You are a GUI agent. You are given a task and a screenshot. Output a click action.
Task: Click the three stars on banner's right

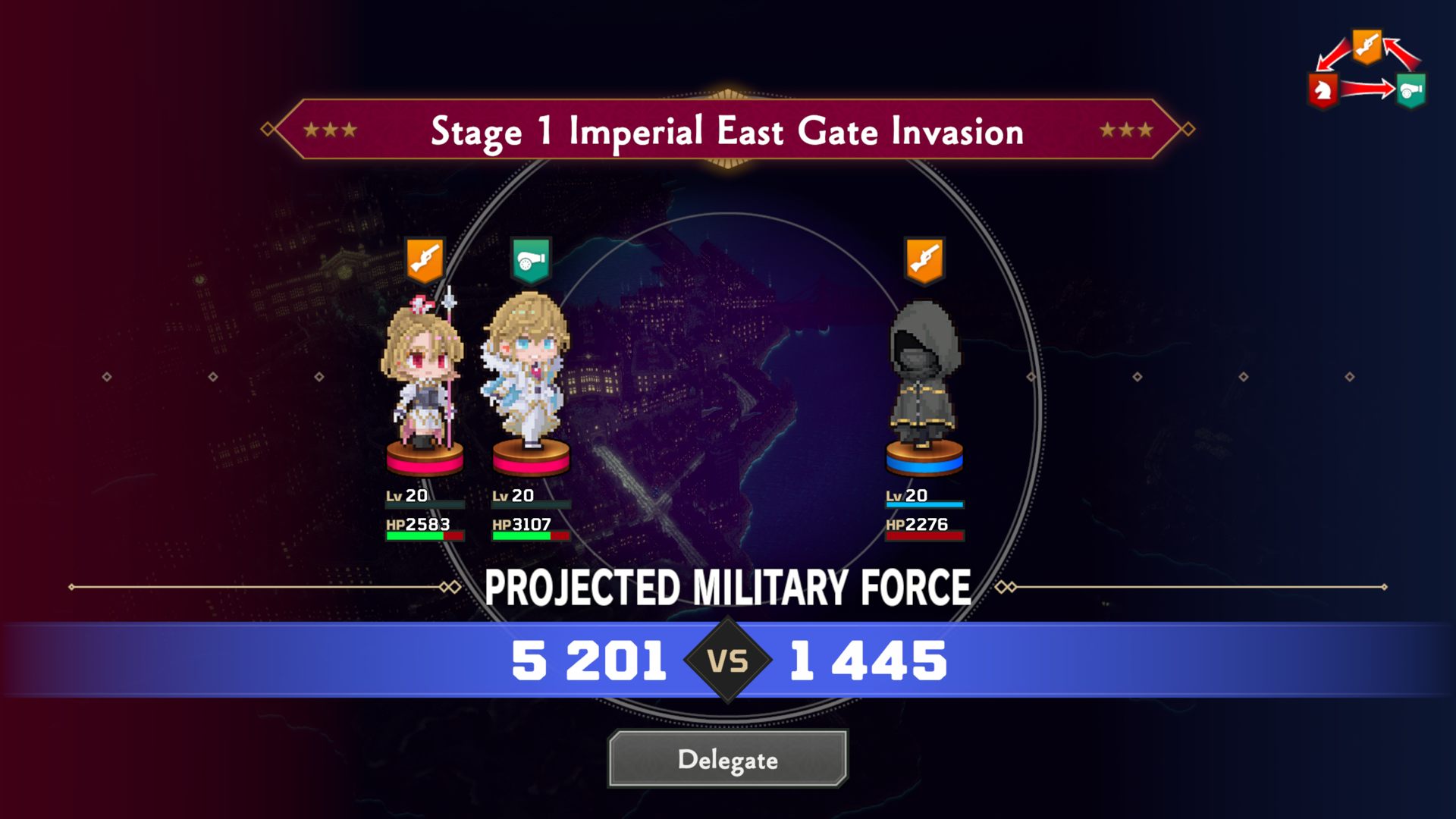pyautogui.click(x=1126, y=130)
